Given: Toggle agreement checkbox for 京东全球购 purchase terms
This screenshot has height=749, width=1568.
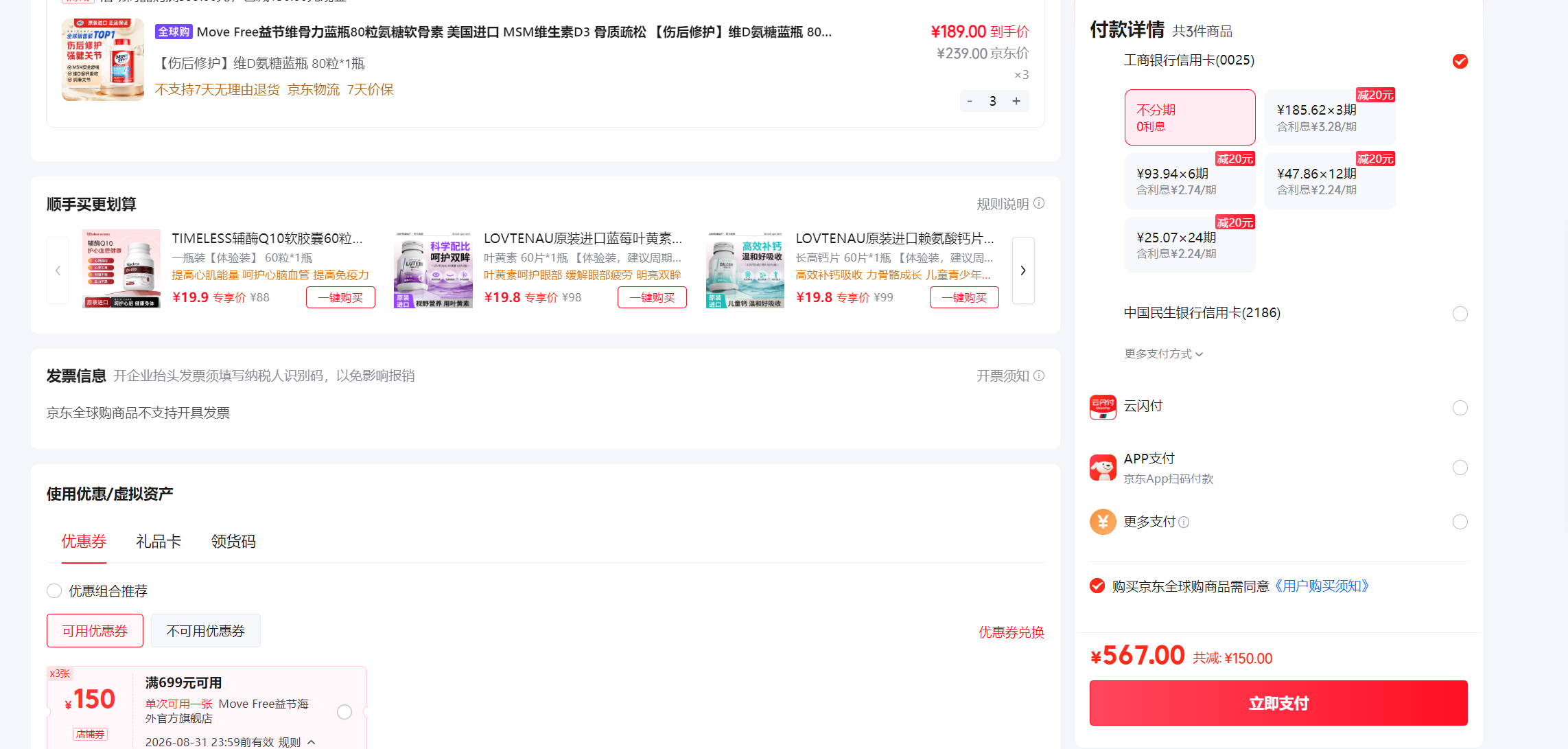Looking at the screenshot, I should coord(1097,586).
